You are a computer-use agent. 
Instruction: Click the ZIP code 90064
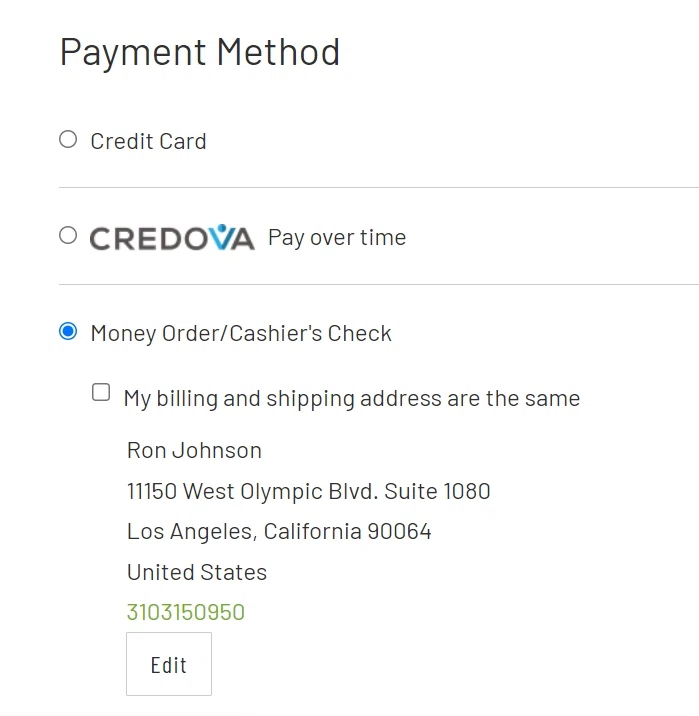coord(399,532)
